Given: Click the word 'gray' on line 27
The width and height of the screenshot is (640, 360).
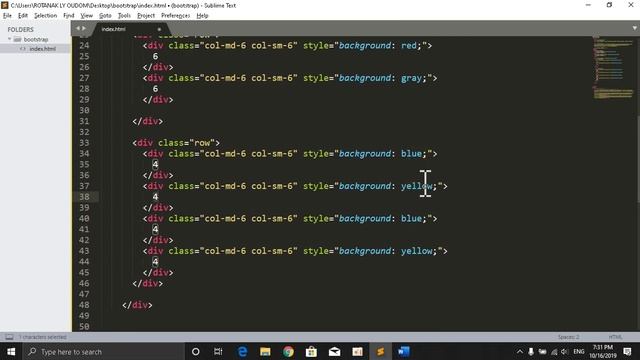Looking at the screenshot, I should [411, 78].
